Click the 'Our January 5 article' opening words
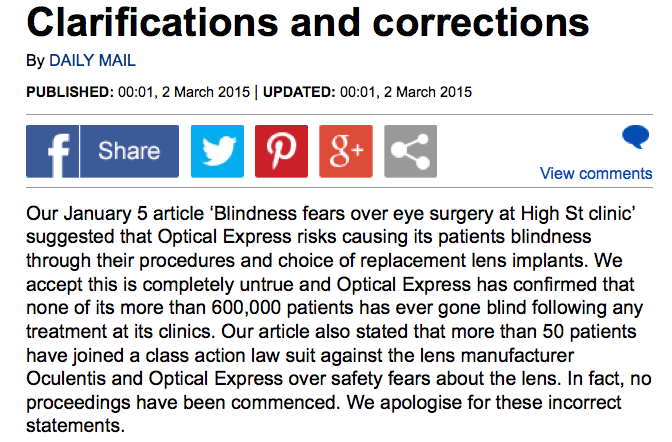672x442 pixels. click(x=115, y=213)
